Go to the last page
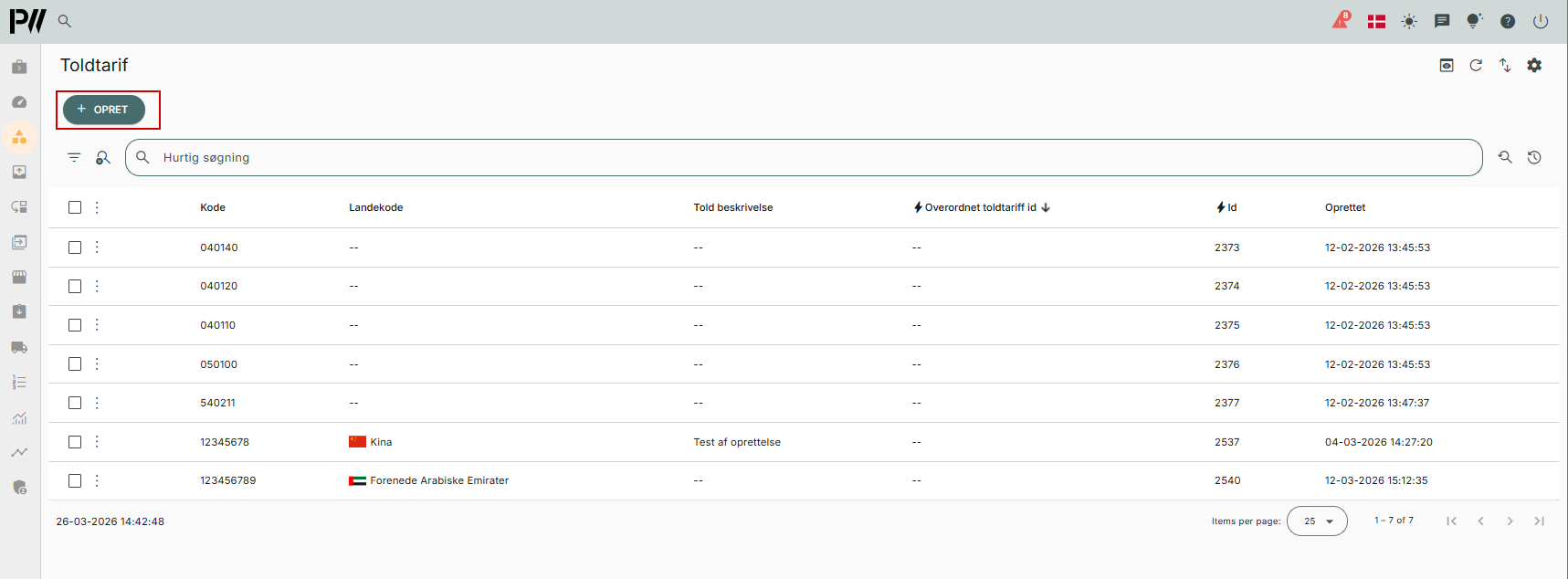This screenshot has height=579, width=1568. pos(1539,521)
